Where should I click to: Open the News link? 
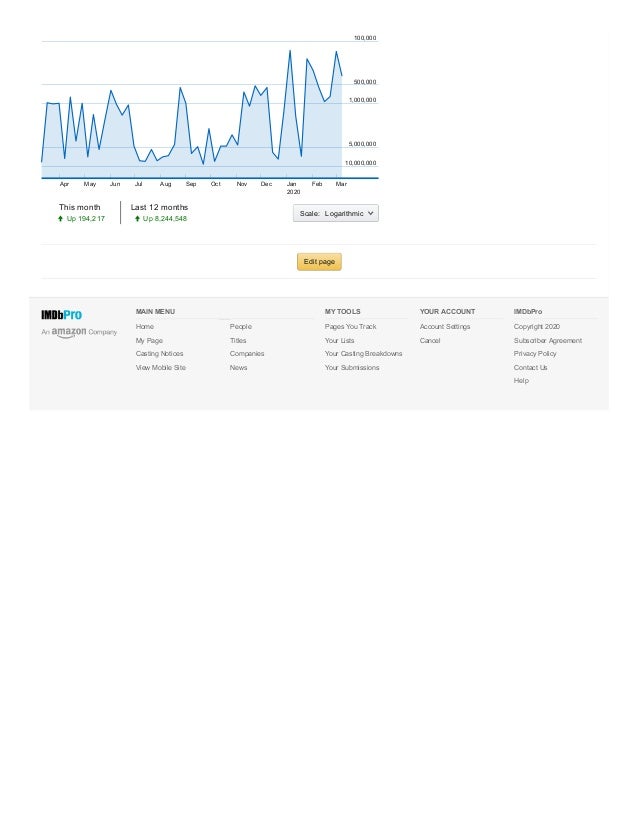coord(239,368)
